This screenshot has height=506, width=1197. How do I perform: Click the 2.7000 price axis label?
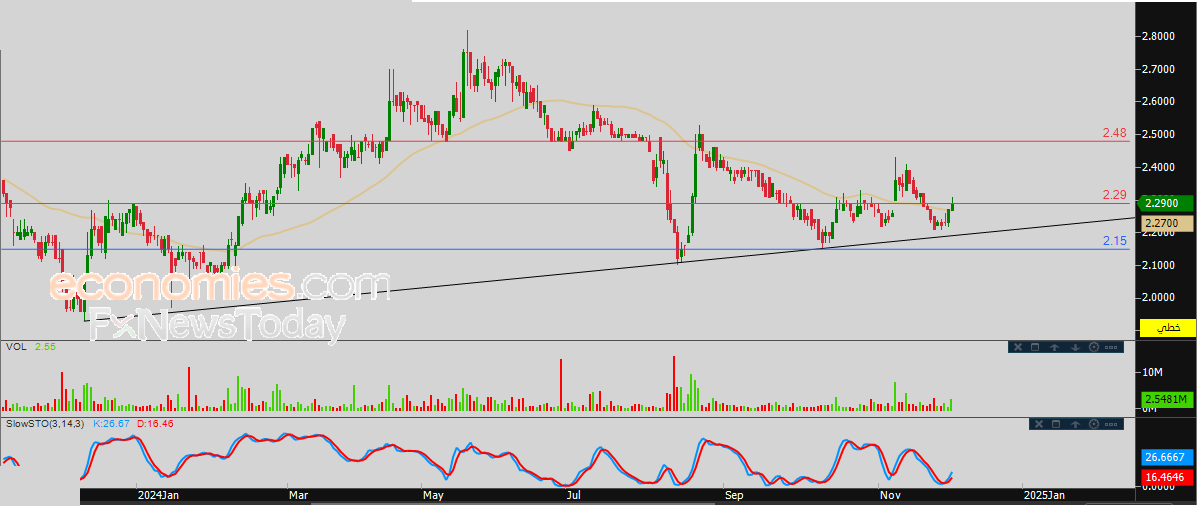coord(1158,69)
